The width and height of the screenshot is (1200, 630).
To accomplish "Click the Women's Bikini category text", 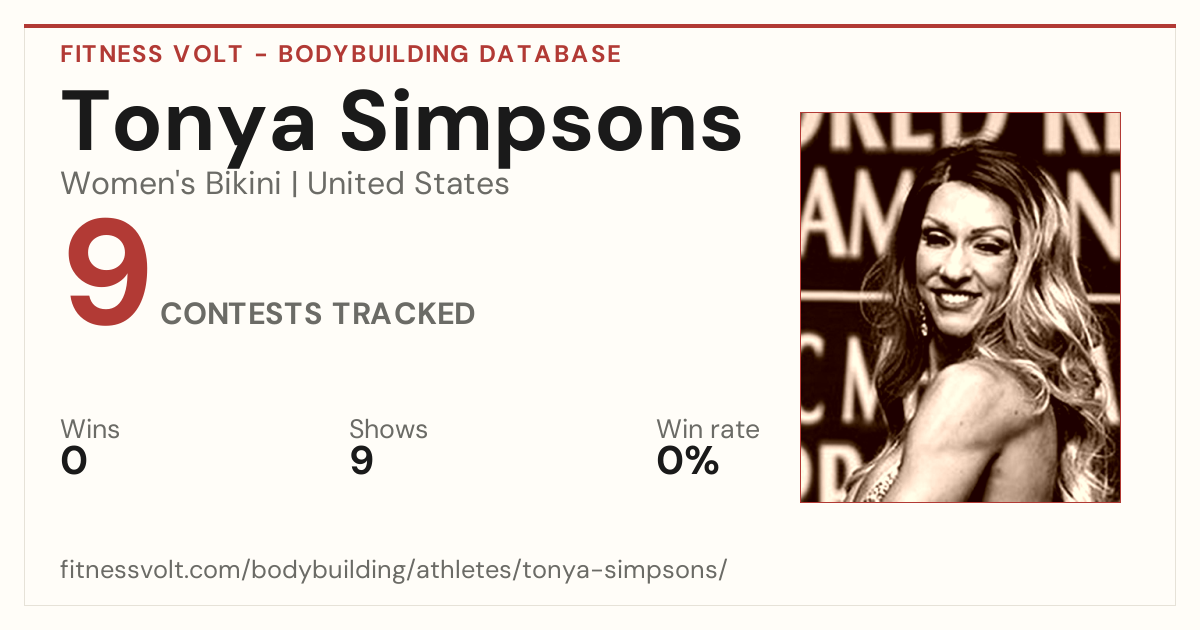I will pos(171,184).
